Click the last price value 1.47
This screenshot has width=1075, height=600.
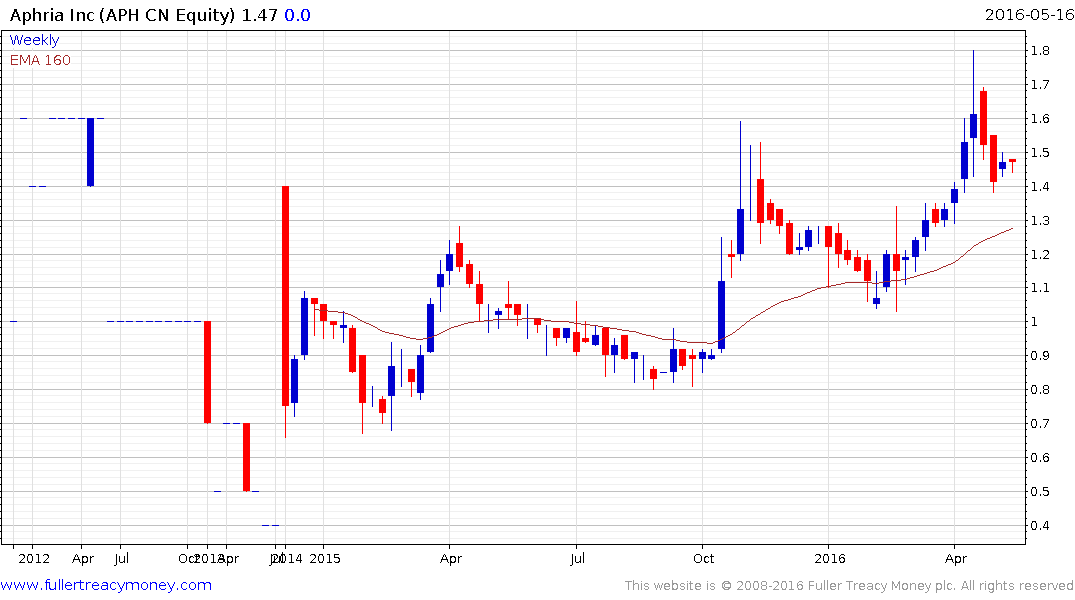coord(259,15)
